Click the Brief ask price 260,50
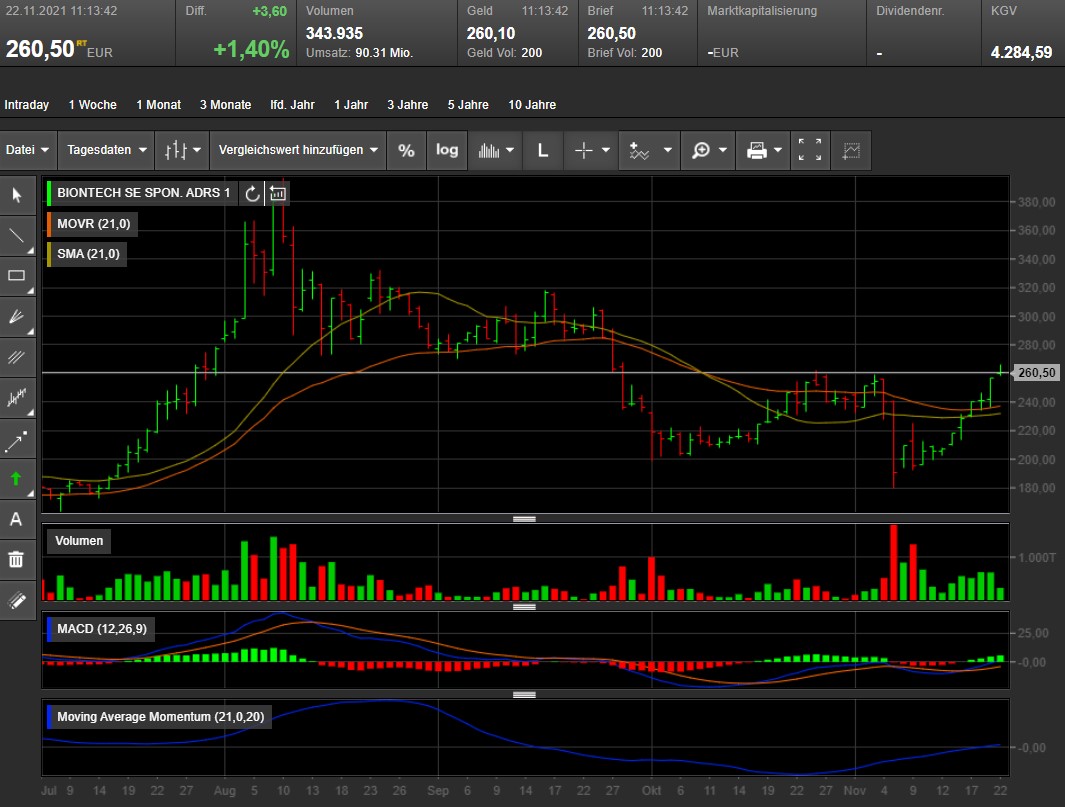This screenshot has height=807, width=1065. 611,33
